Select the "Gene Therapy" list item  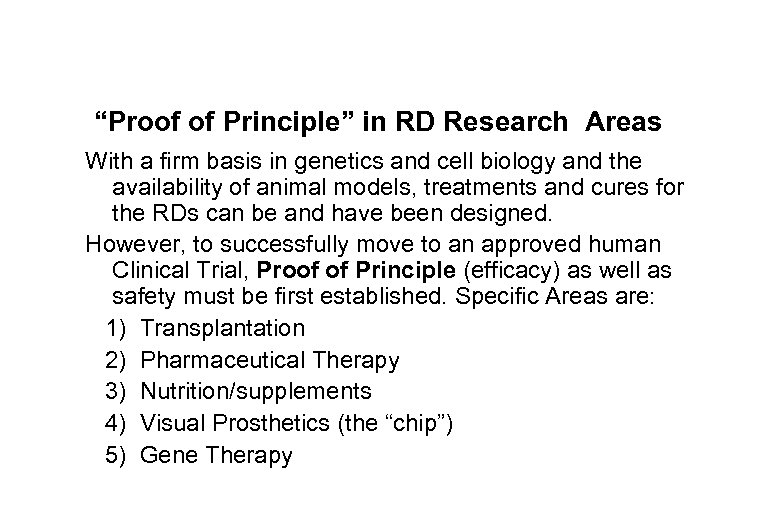click(x=216, y=456)
